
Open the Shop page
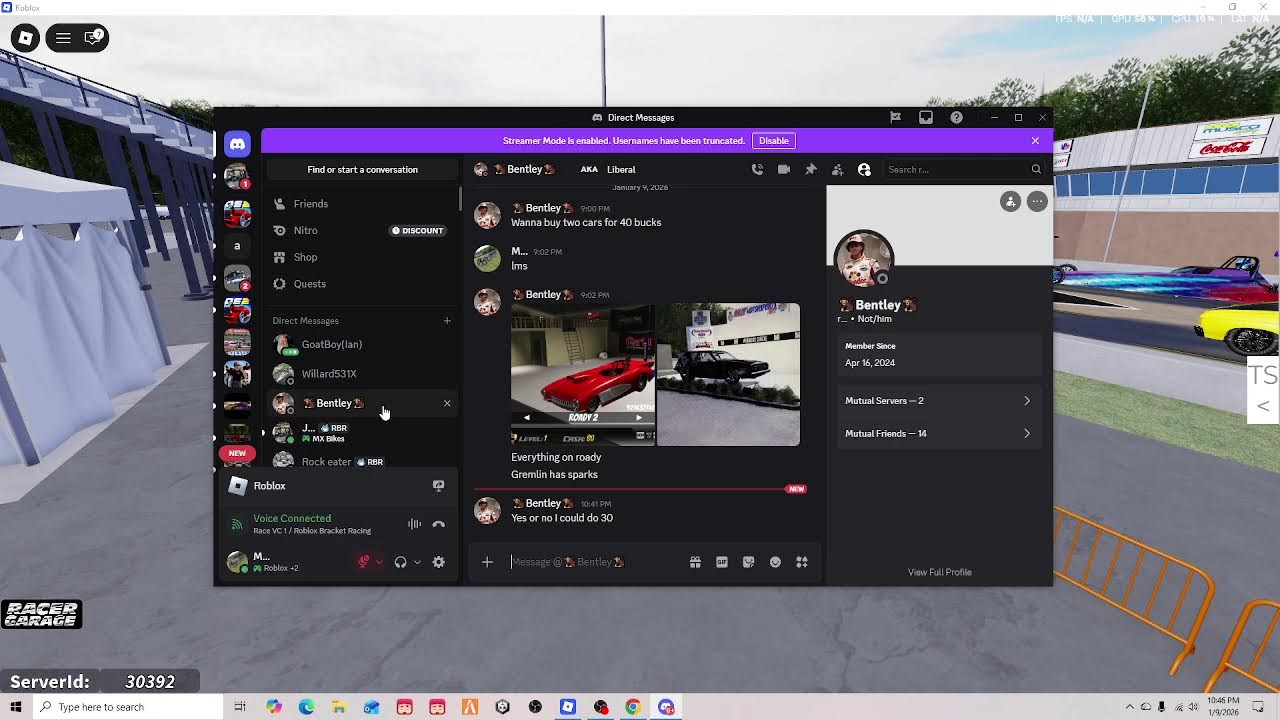point(361,257)
